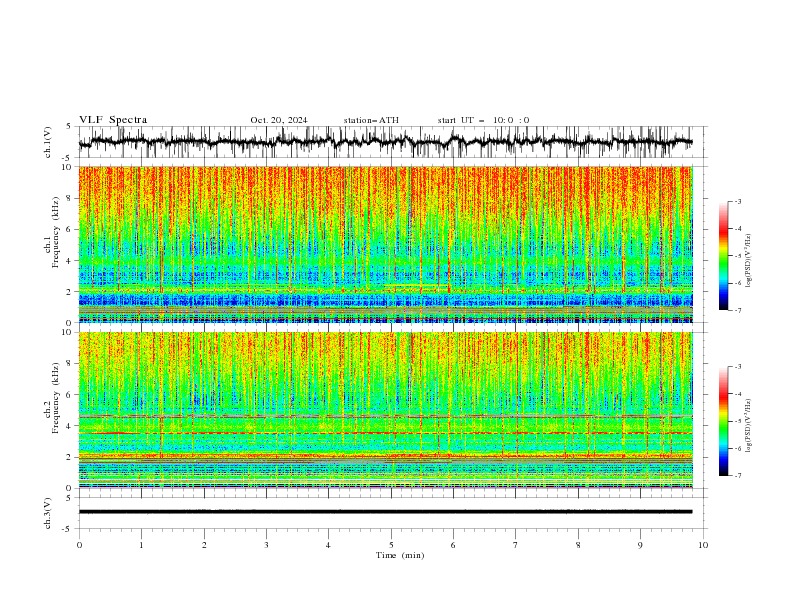The image size is (792, 612).
Task: Click inside the ch.1 spectrogram panel
Action: pyautogui.click(x=385, y=244)
